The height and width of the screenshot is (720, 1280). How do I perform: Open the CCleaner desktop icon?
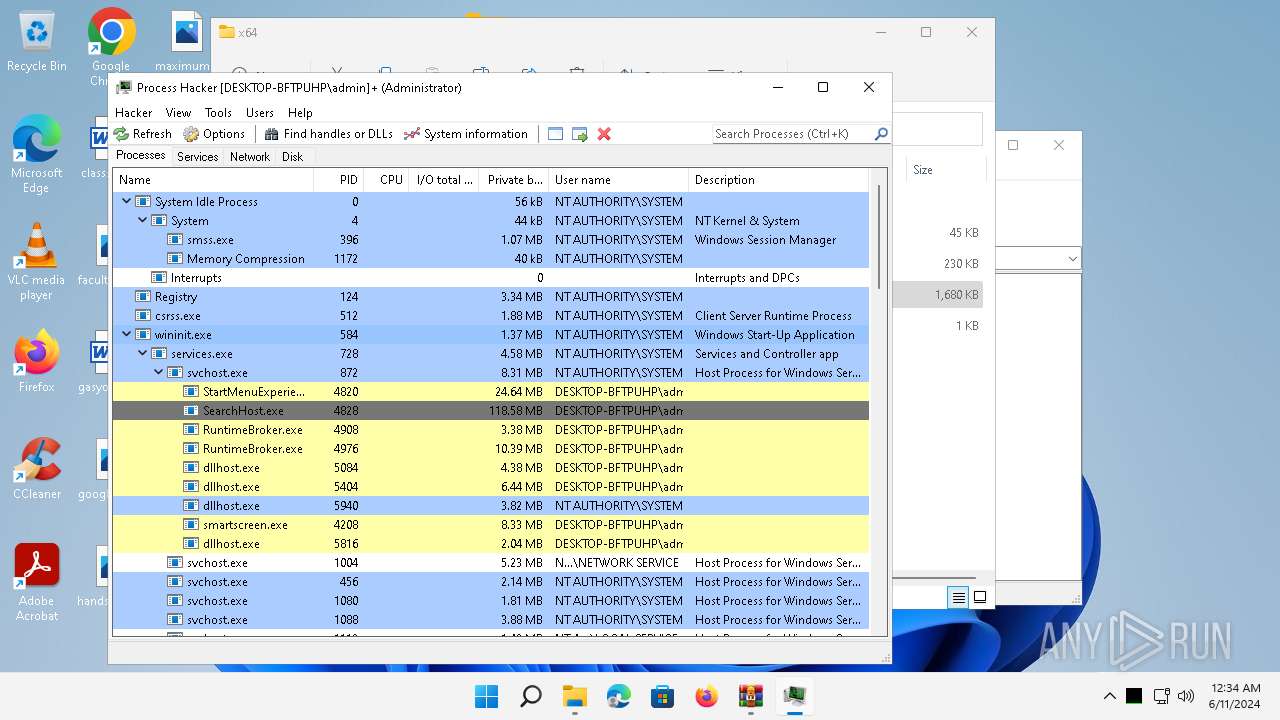[x=37, y=468]
